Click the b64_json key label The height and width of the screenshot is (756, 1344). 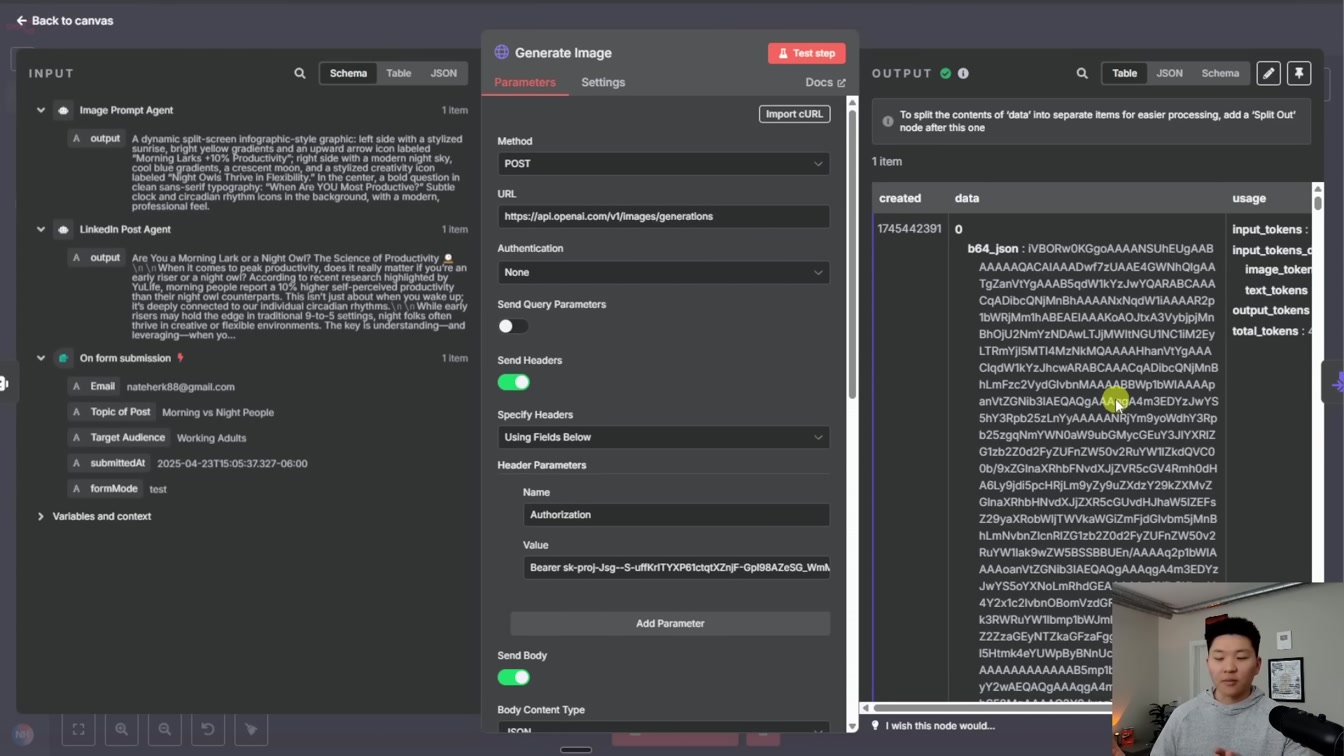pyautogui.click(x=992, y=248)
